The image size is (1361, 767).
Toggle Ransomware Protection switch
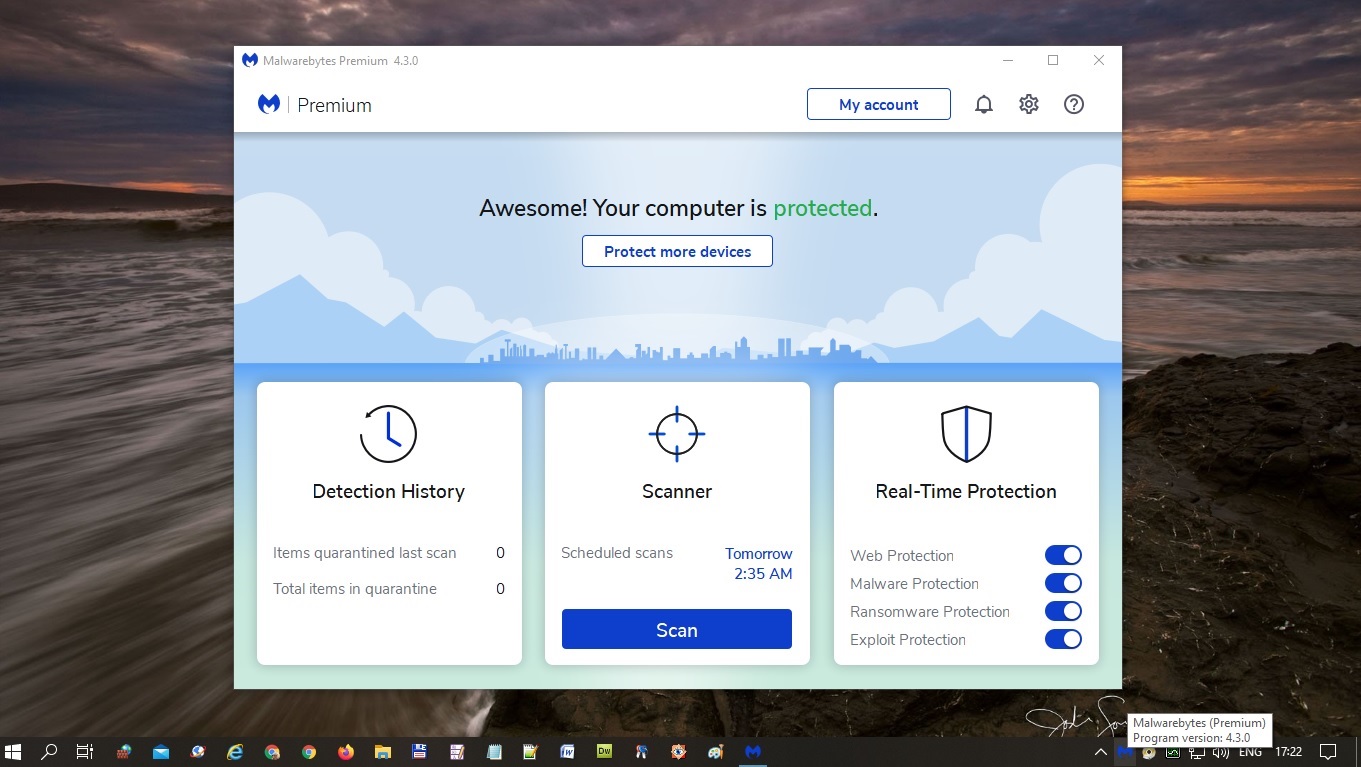coord(1063,611)
